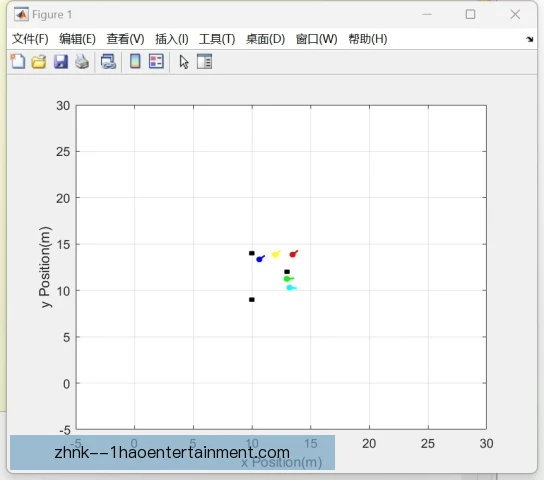544x480 pixels.
Task: Click the MATLAB logo in title bar
Action: pos(21,14)
